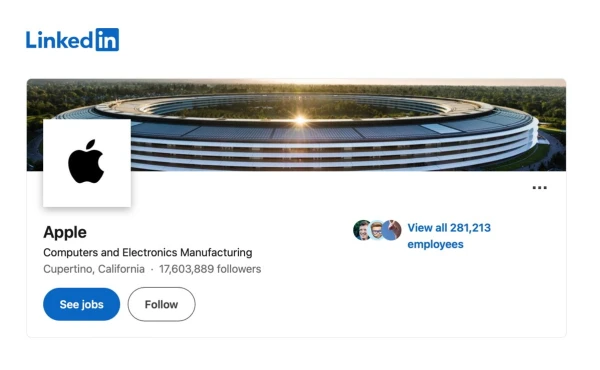Click the Cupertino, California location text
The width and height of the screenshot is (600, 370).
point(94,269)
